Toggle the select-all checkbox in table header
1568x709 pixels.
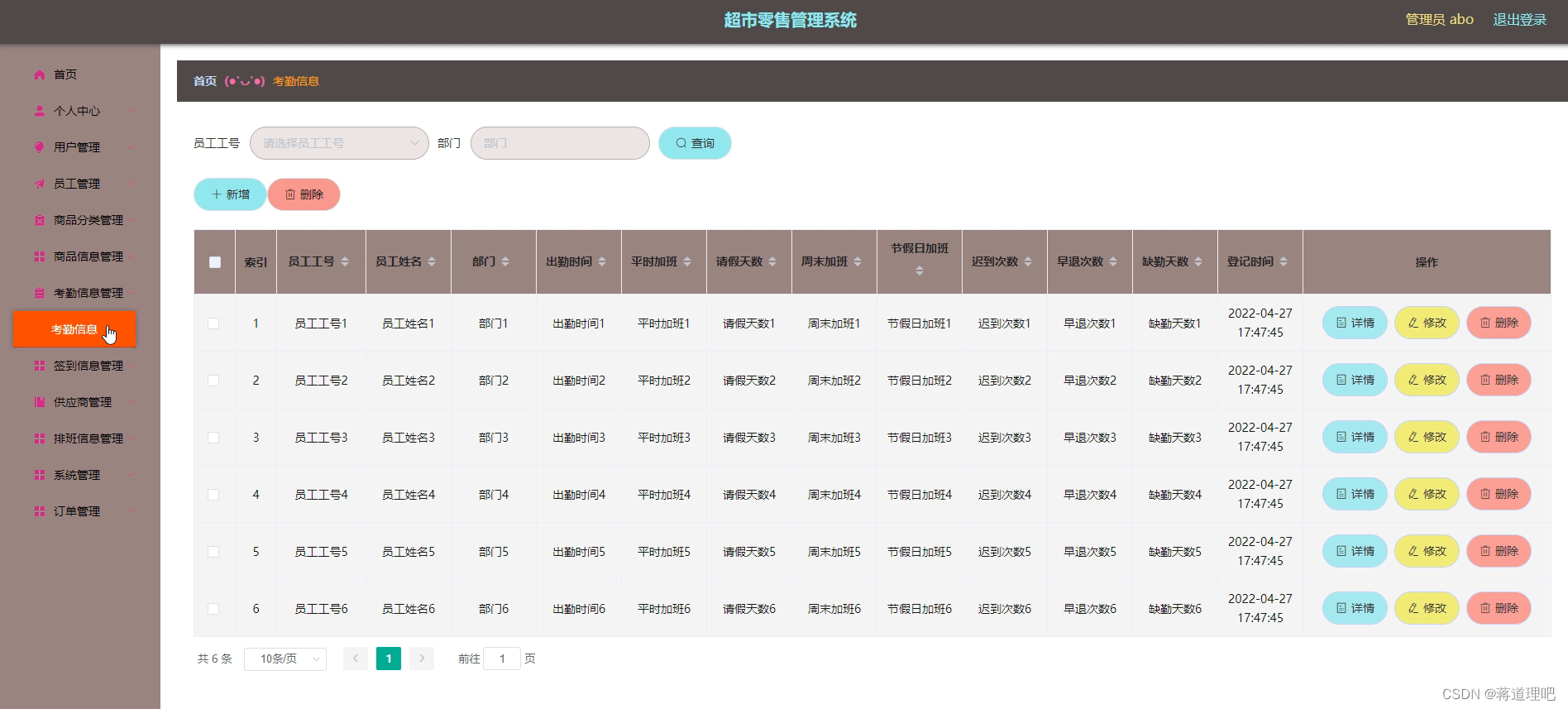click(x=215, y=262)
